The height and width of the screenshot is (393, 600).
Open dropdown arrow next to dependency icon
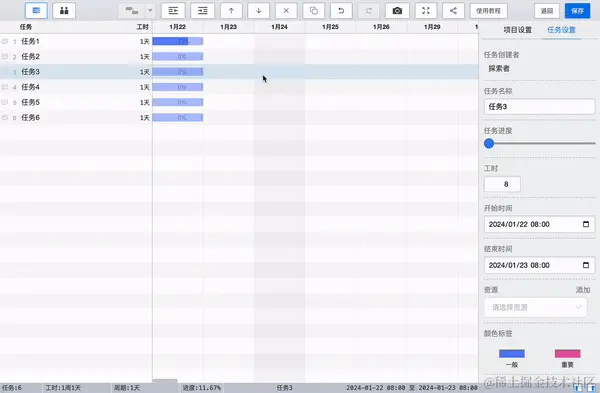(x=150, y=11)
